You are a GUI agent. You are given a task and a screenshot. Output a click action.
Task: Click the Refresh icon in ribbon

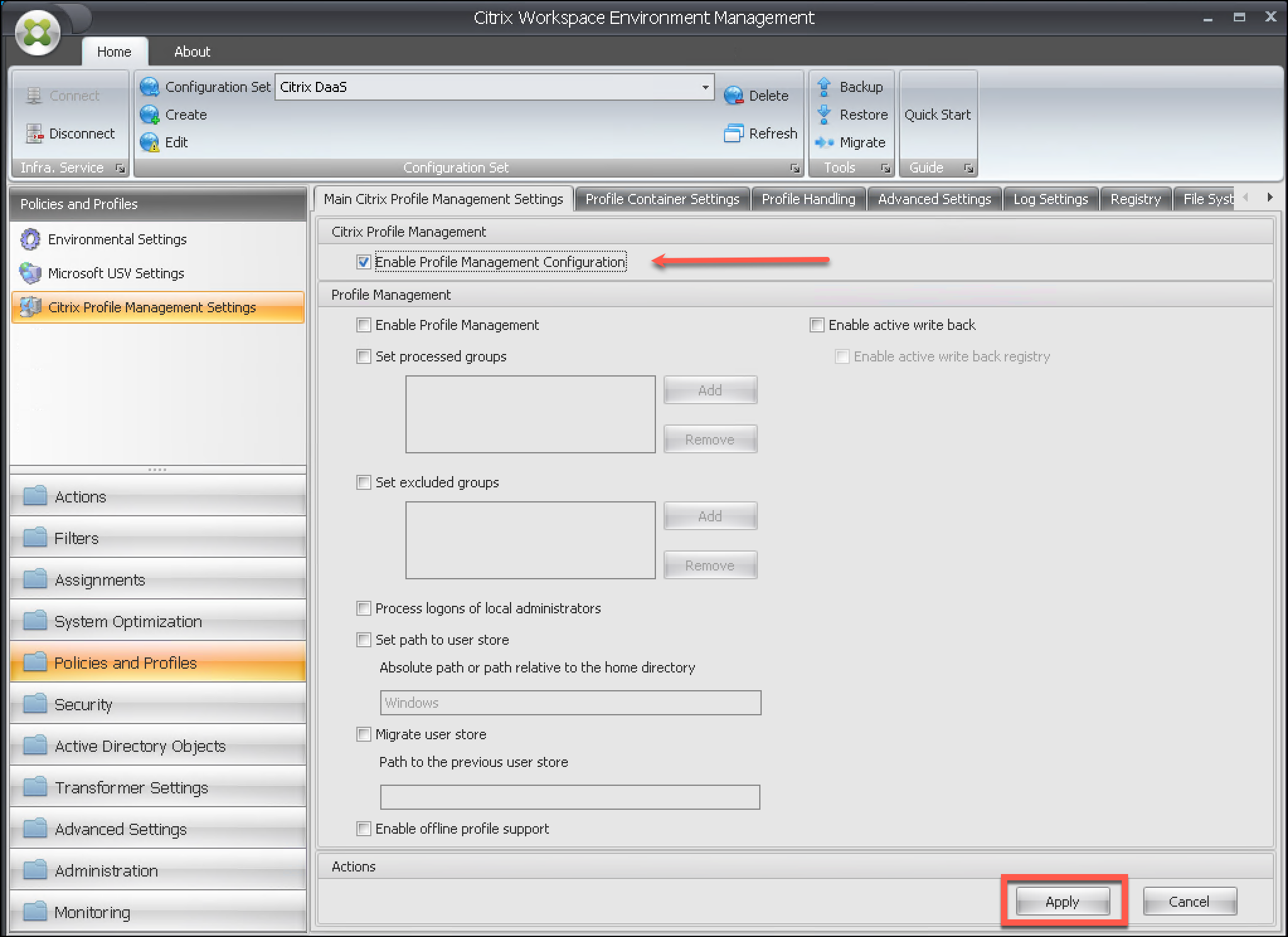pos(733,133)
